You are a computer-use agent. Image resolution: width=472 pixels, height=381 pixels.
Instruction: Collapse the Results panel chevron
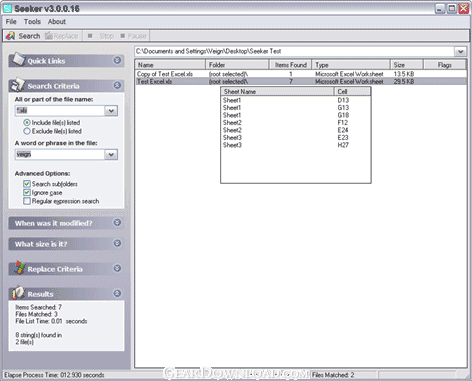(x=117, y=293)
